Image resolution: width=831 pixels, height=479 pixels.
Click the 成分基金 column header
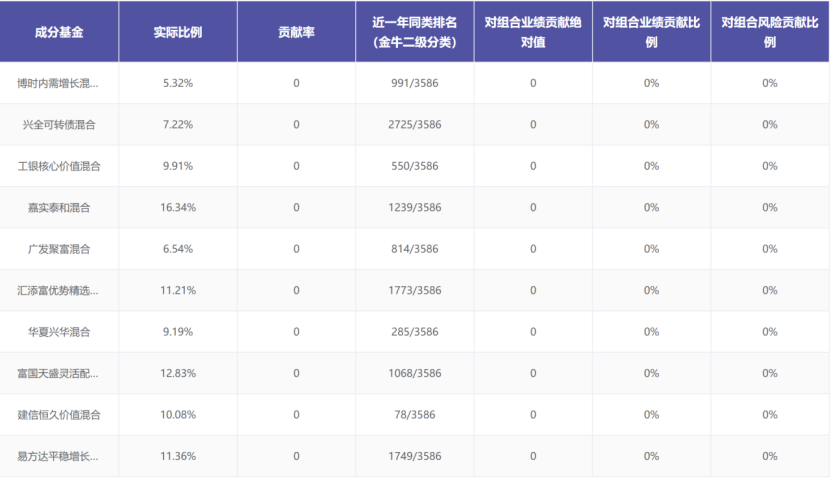point(59,32)
